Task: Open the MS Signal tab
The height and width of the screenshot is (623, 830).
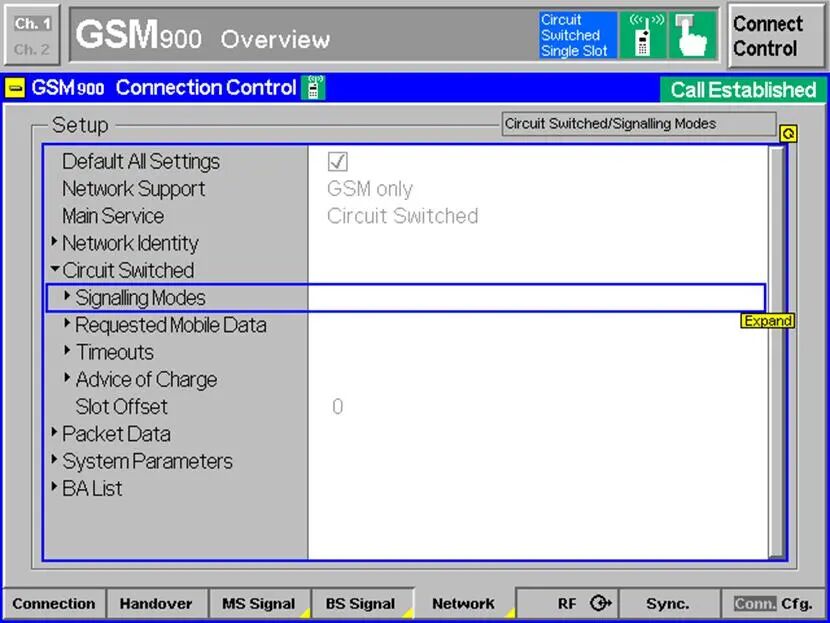Action: [x=259, y=603]
